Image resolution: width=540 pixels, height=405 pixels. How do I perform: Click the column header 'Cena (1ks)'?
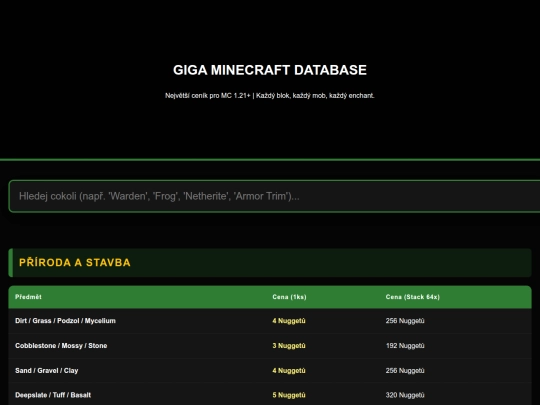coord(289,297)
